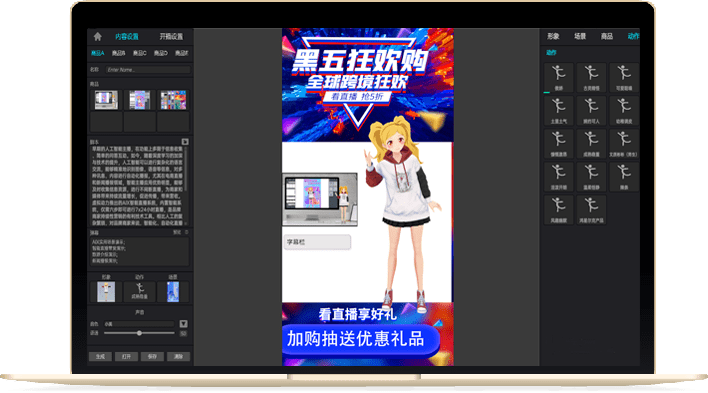Click the 生成 button
Viewport: 708px width, 393px height.
point(100,356)
